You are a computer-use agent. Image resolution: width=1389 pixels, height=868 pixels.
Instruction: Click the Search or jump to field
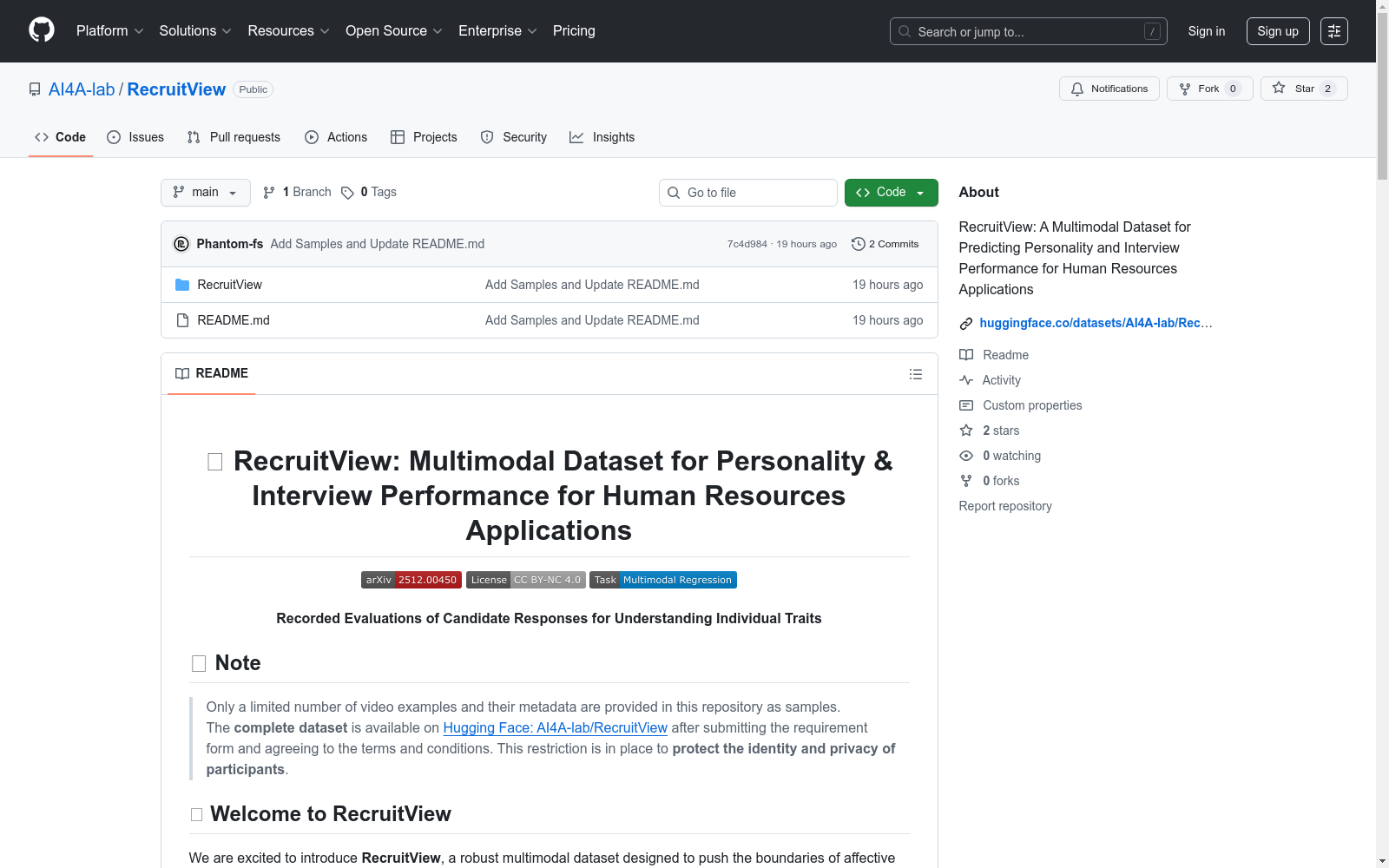point(1029,31)
